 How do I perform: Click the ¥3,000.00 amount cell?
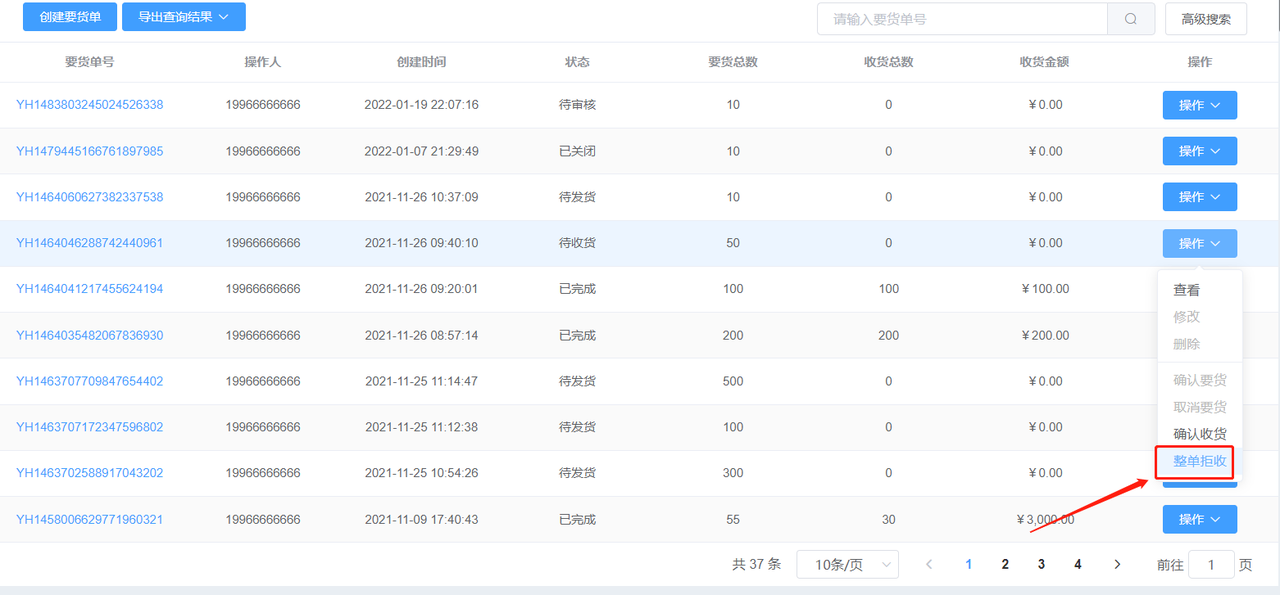pyautogui.click(x=1044, y=519)
